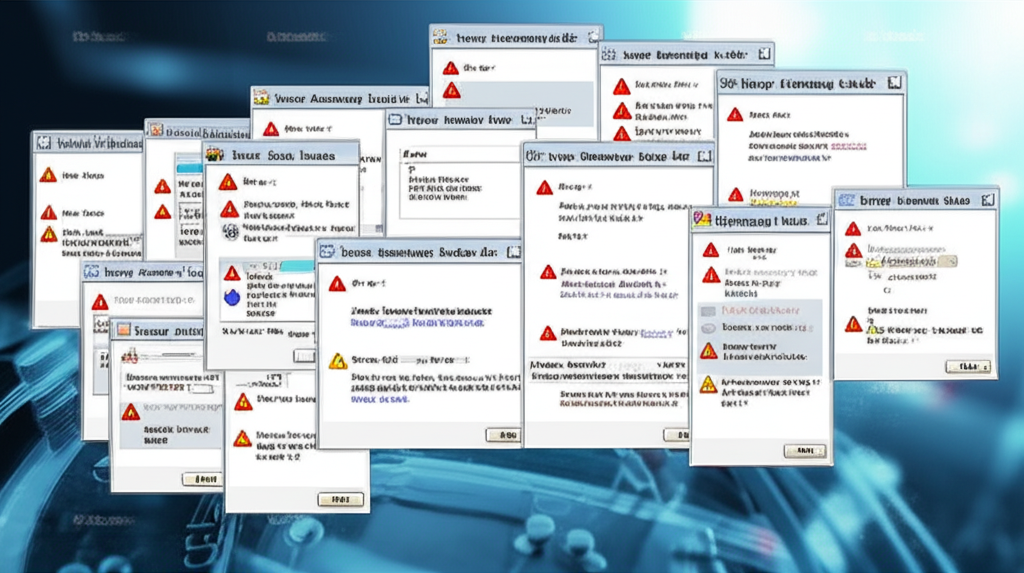Viewport: 1024px width, 573px height.
Task: Click the gear icon in the "Inaux Sosa" dialog
Action: point(230,231)
